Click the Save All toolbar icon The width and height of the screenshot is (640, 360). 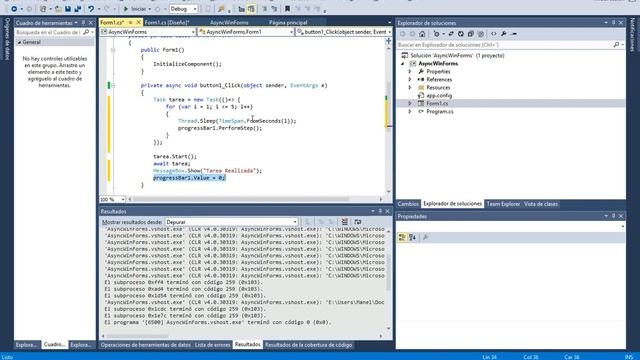[x=78, y=9]
